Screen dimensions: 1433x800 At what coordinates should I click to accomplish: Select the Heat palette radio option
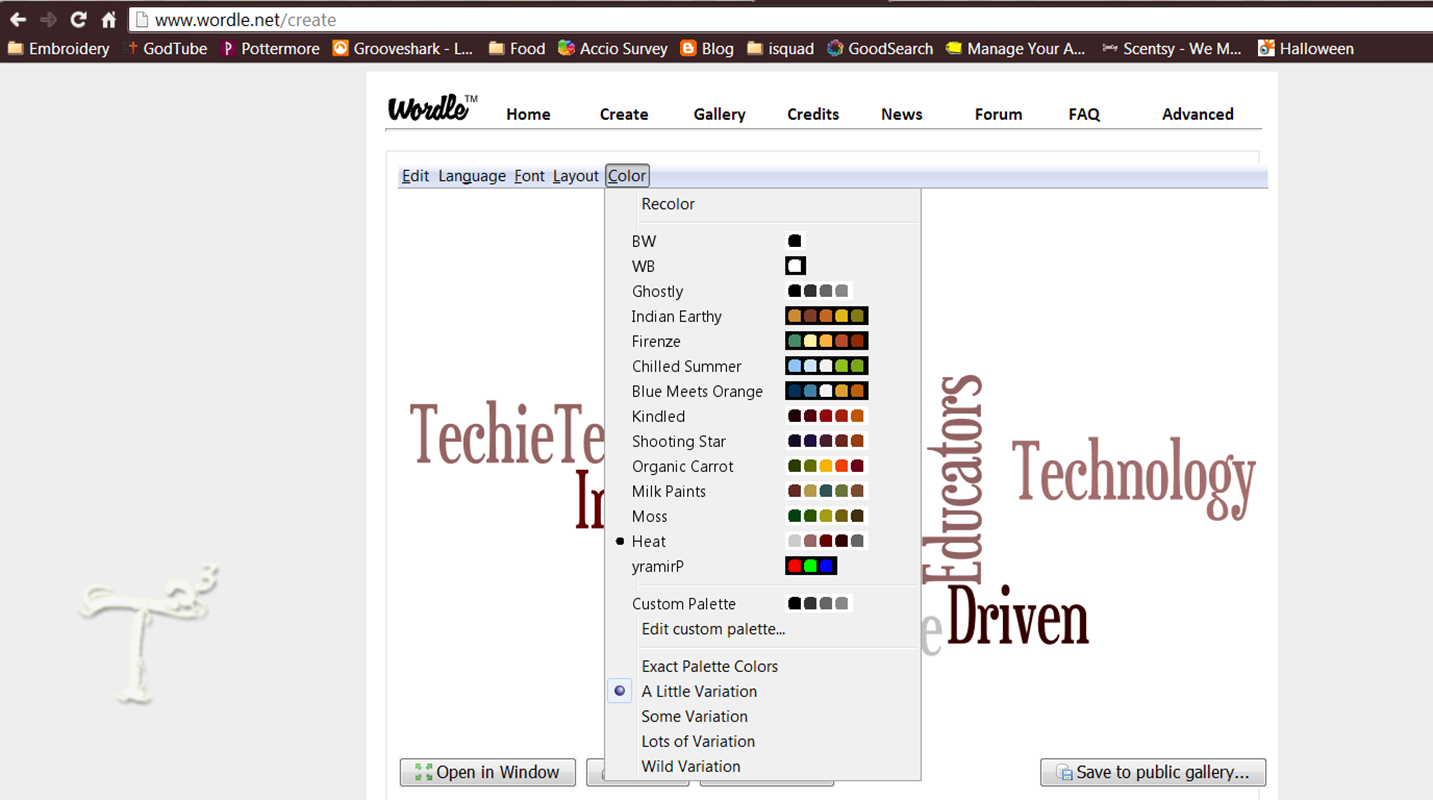[648, 541]
